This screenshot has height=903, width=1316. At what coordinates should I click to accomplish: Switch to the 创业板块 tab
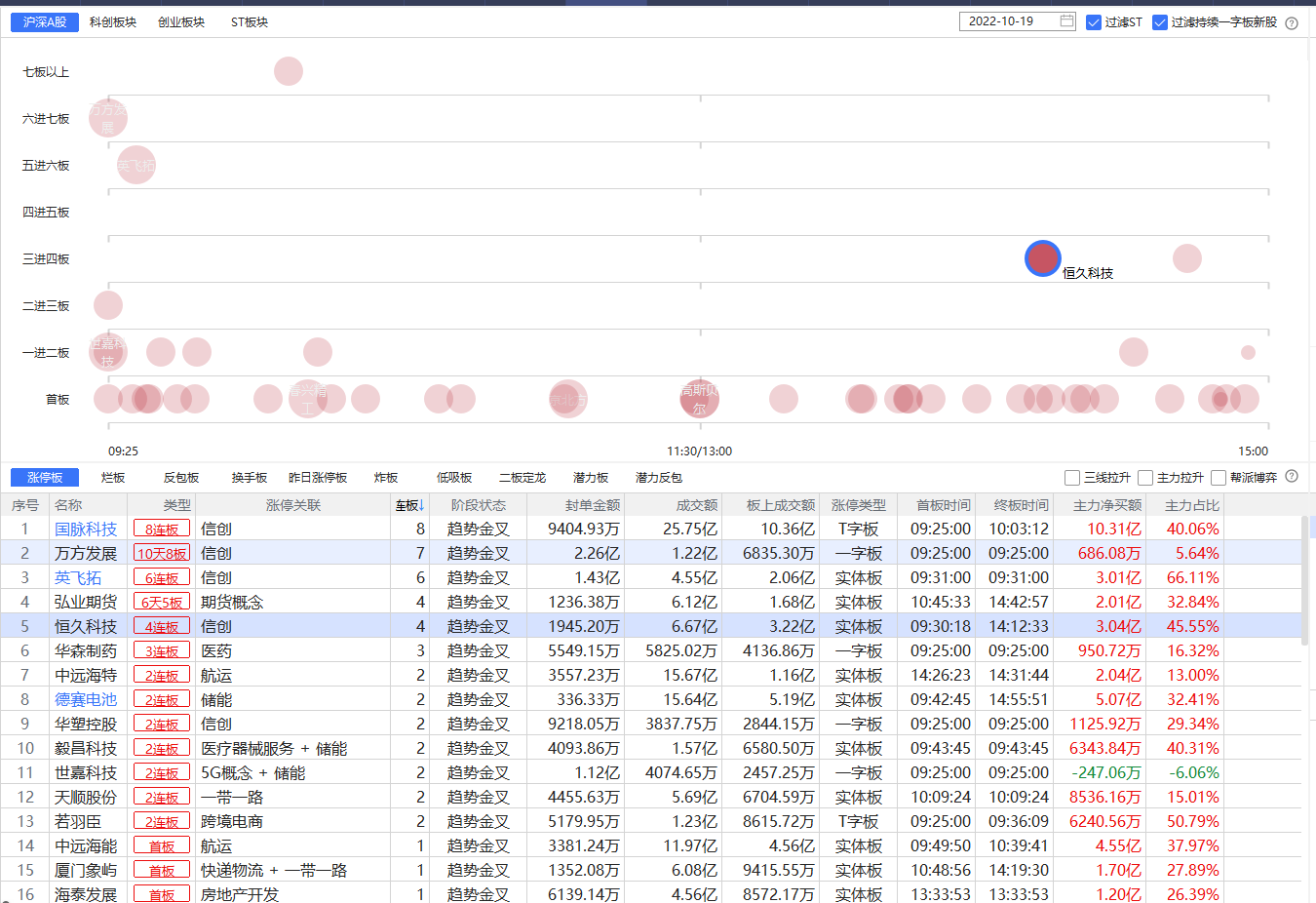coord(181,21)
